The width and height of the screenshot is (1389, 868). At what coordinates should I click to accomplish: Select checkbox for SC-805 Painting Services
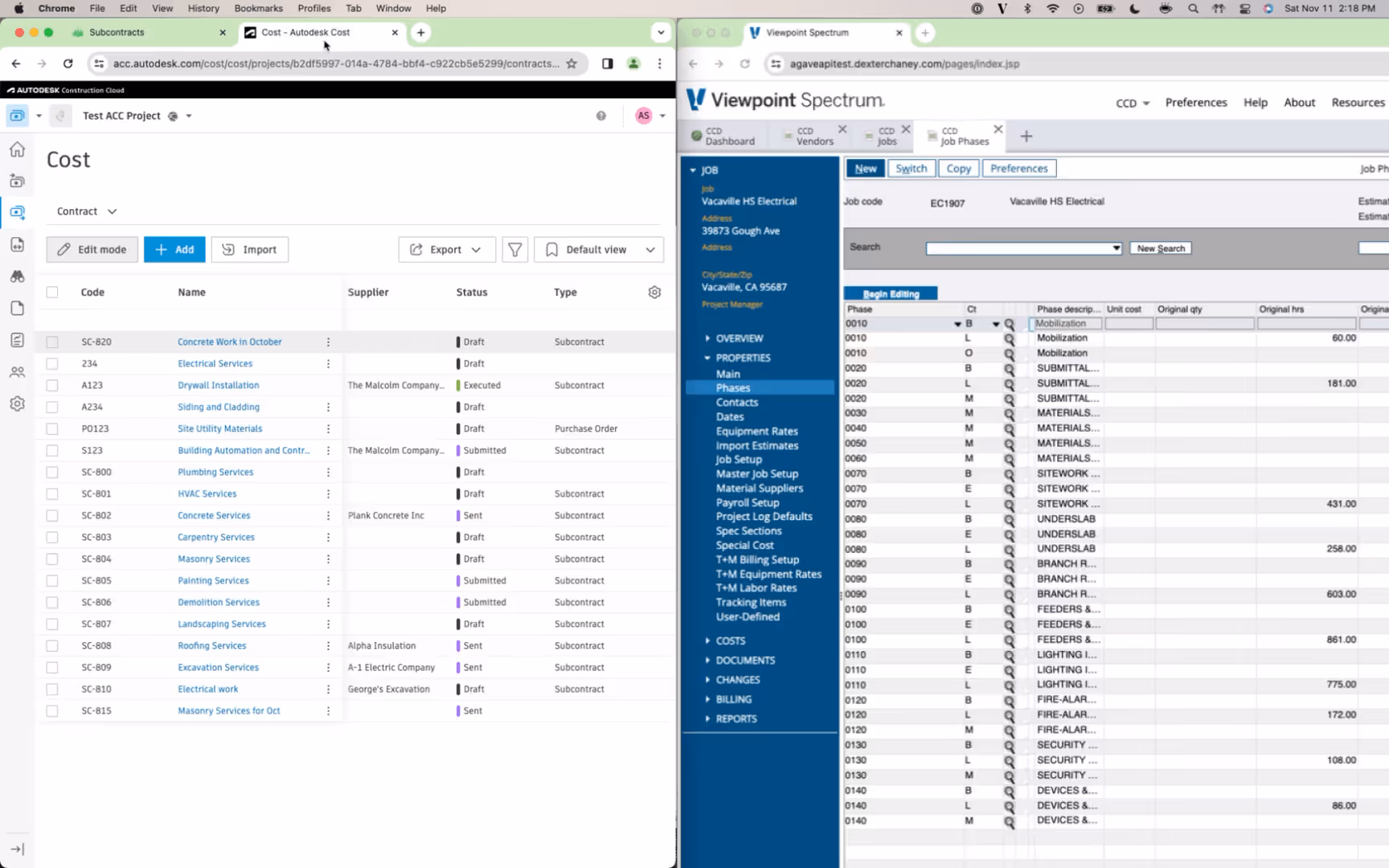(52, 580)
